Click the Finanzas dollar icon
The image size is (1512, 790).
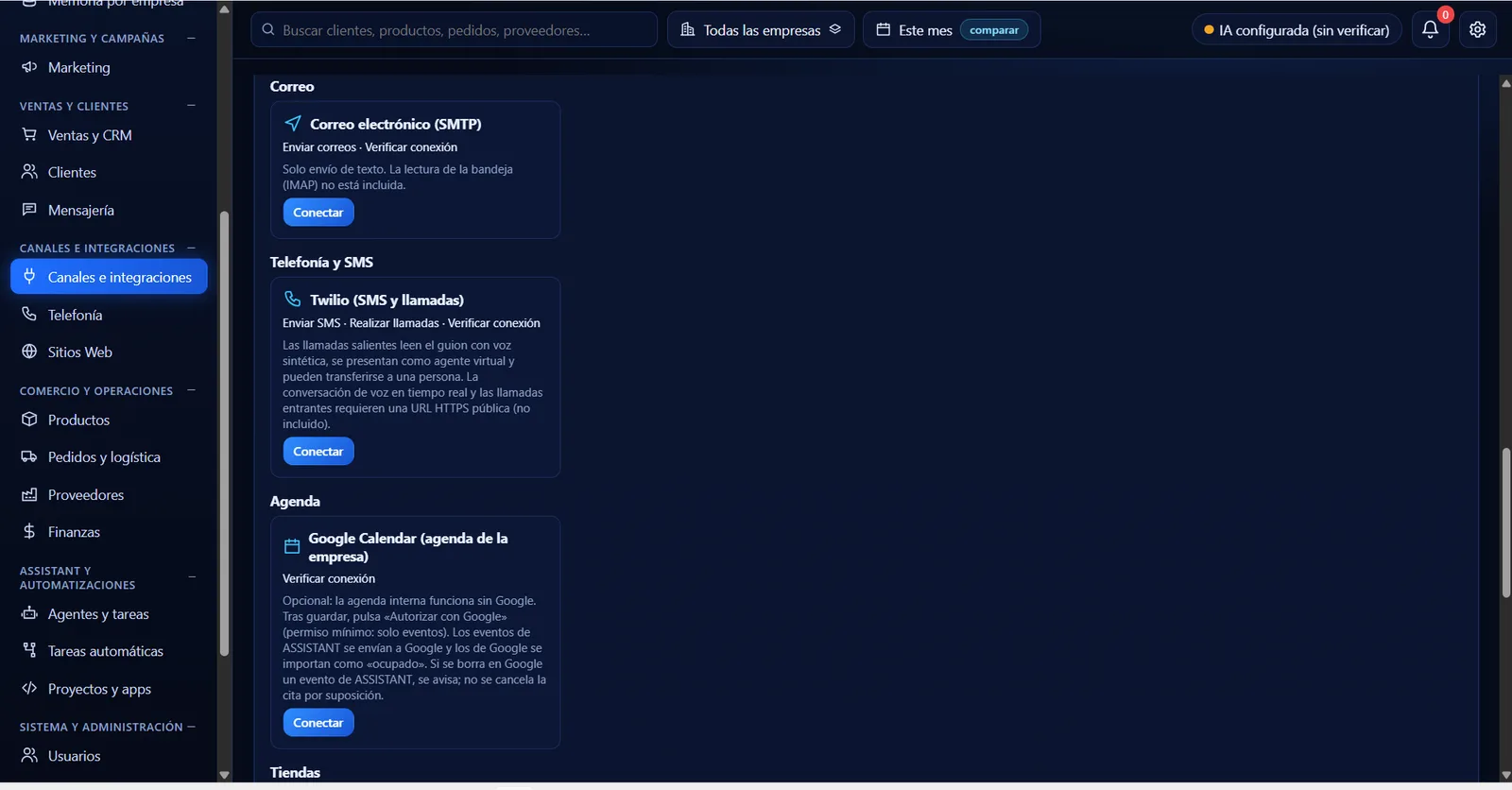pos(29,532)
